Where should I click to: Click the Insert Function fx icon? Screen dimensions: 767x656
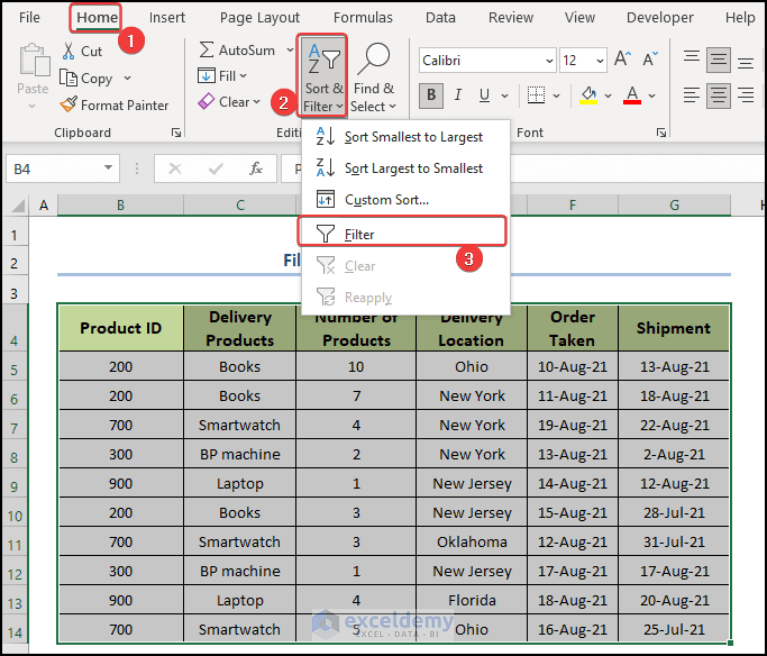pyautogui.click(x=256, y=169)
